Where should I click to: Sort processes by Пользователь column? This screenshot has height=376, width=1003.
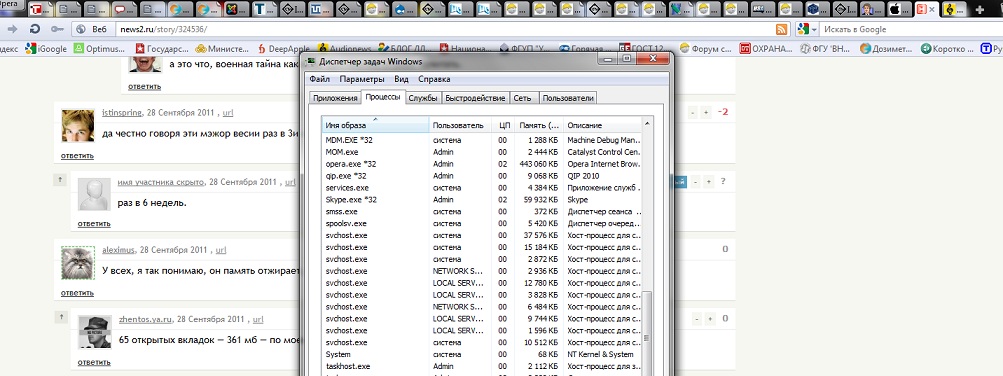461,125
